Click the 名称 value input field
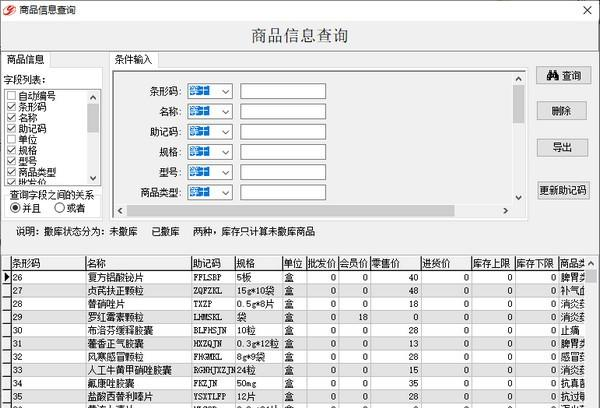The height and width of the screenshot is (408, 600). [283, 111]
